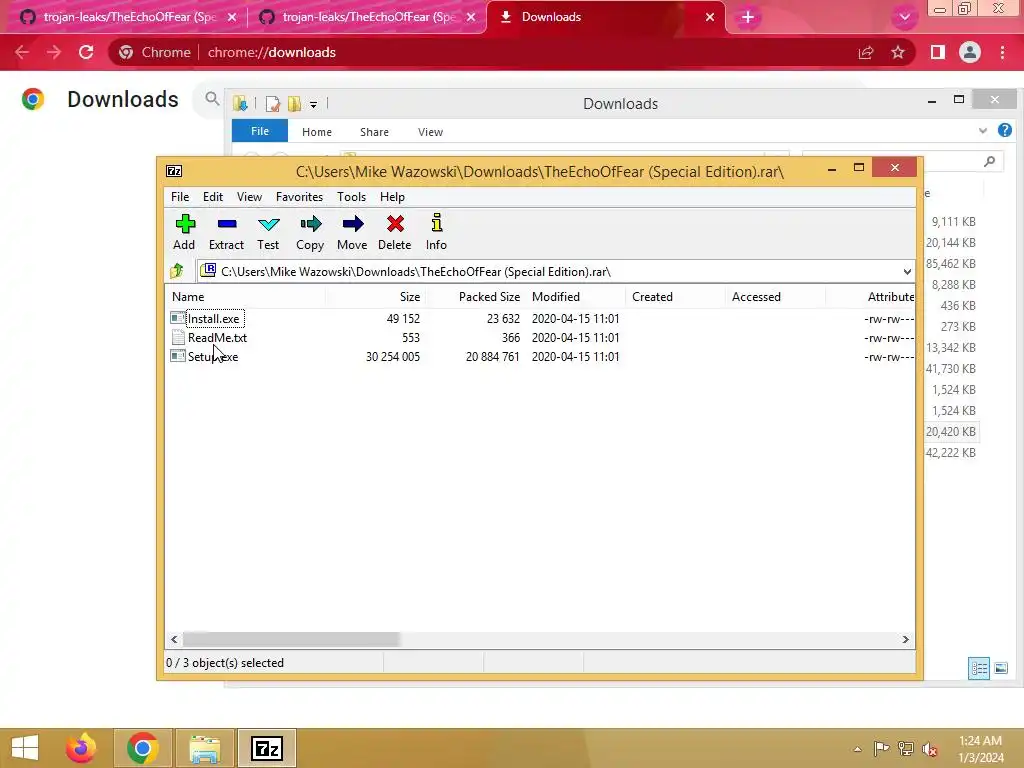Click the muted volume tray icon
The width and height of the screenshot is (1024, 768).
[929, 749]
